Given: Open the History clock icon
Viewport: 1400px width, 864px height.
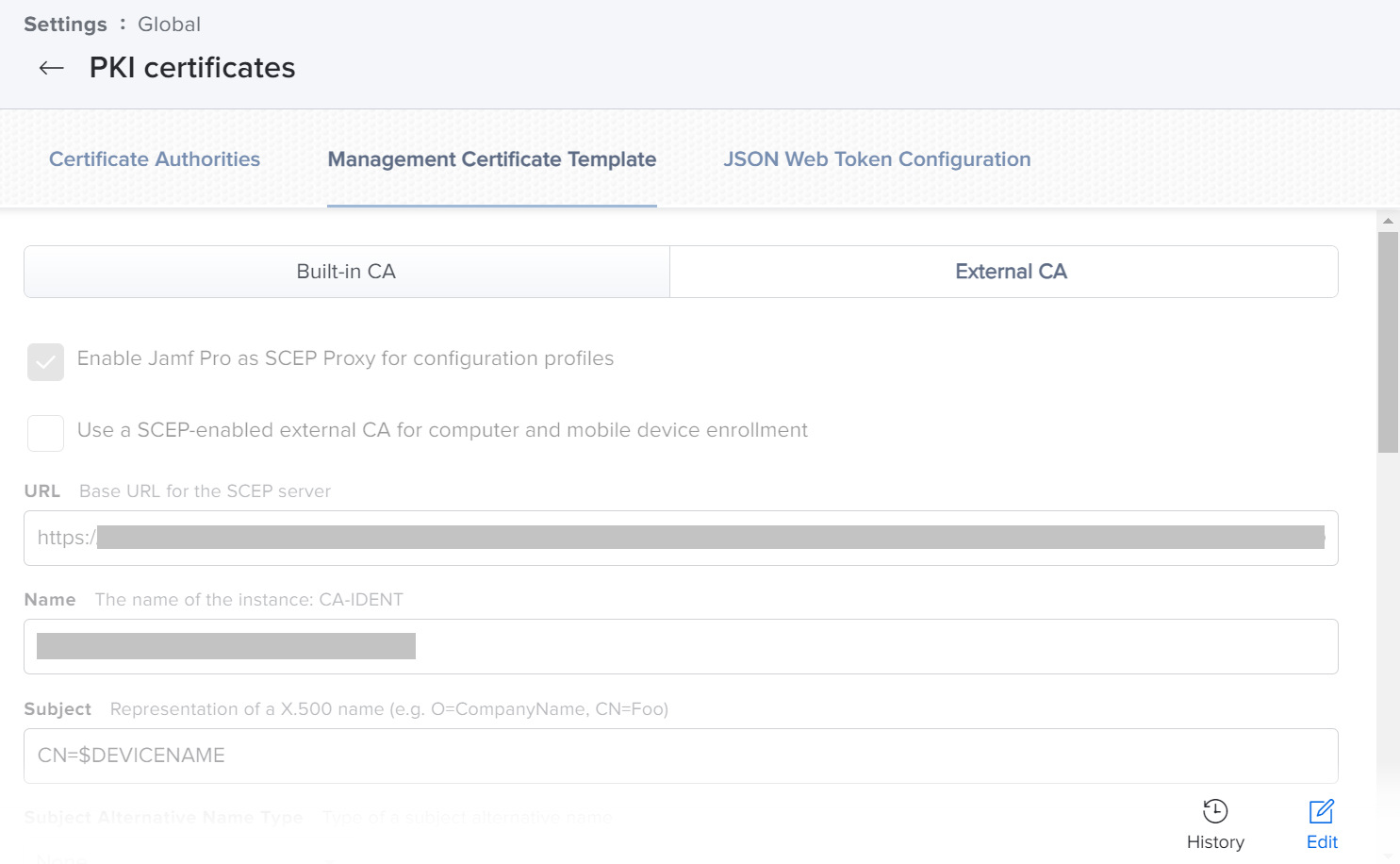Looking at the screenshot, I should 1215,811.
